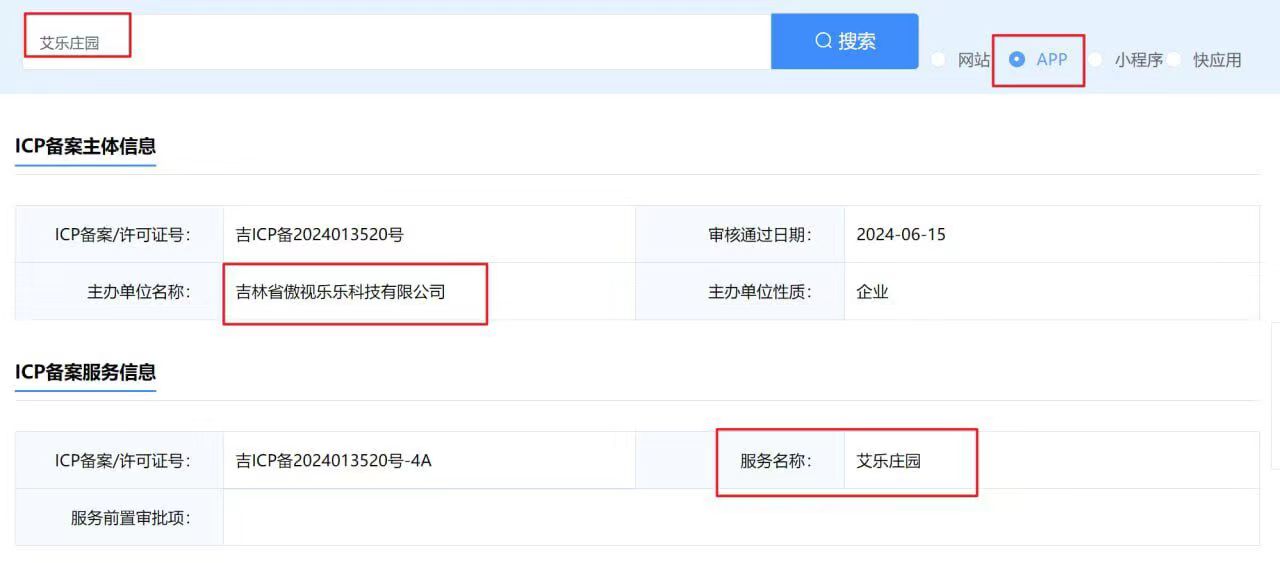This screenshot has width=1280, height=563.
Task: Click service name value 艾乐庄园
Action: point(888,461)
